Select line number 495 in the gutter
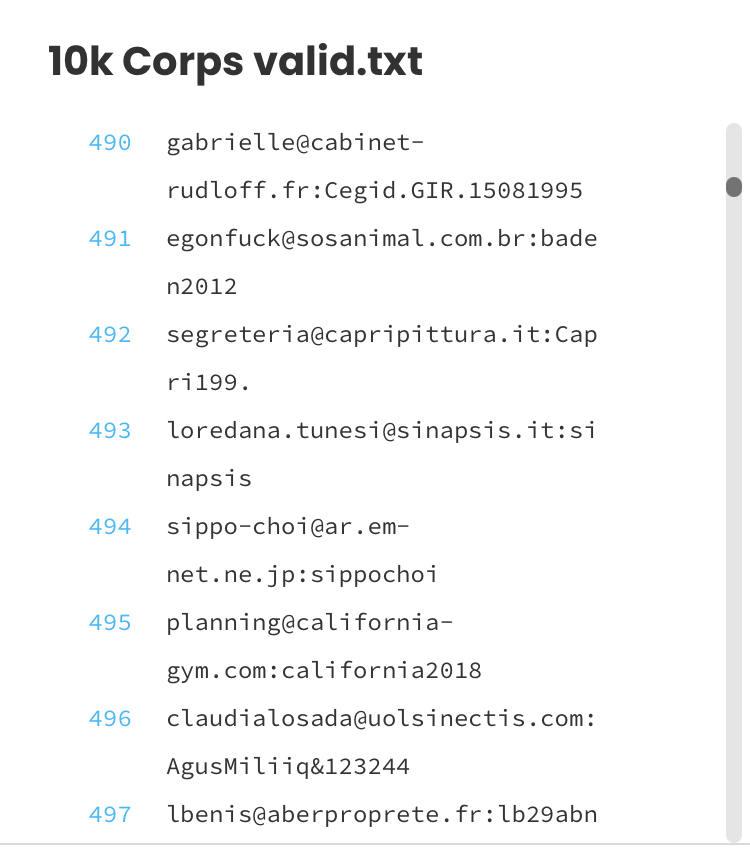Screen dimensions: 750x853 (x=110, y=623)
